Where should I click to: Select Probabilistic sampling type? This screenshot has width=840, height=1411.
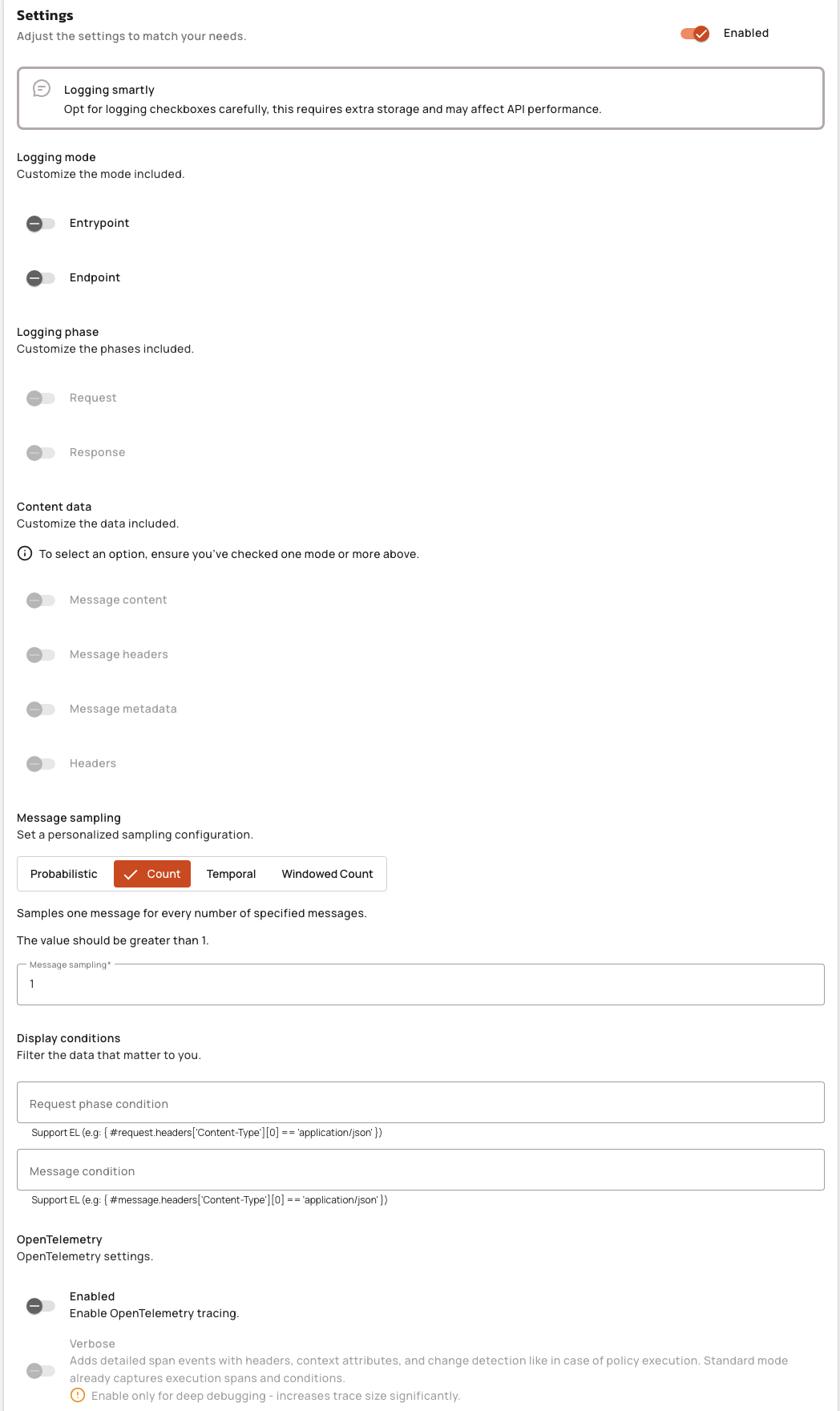pyautogui.click(x=64, y=875)
